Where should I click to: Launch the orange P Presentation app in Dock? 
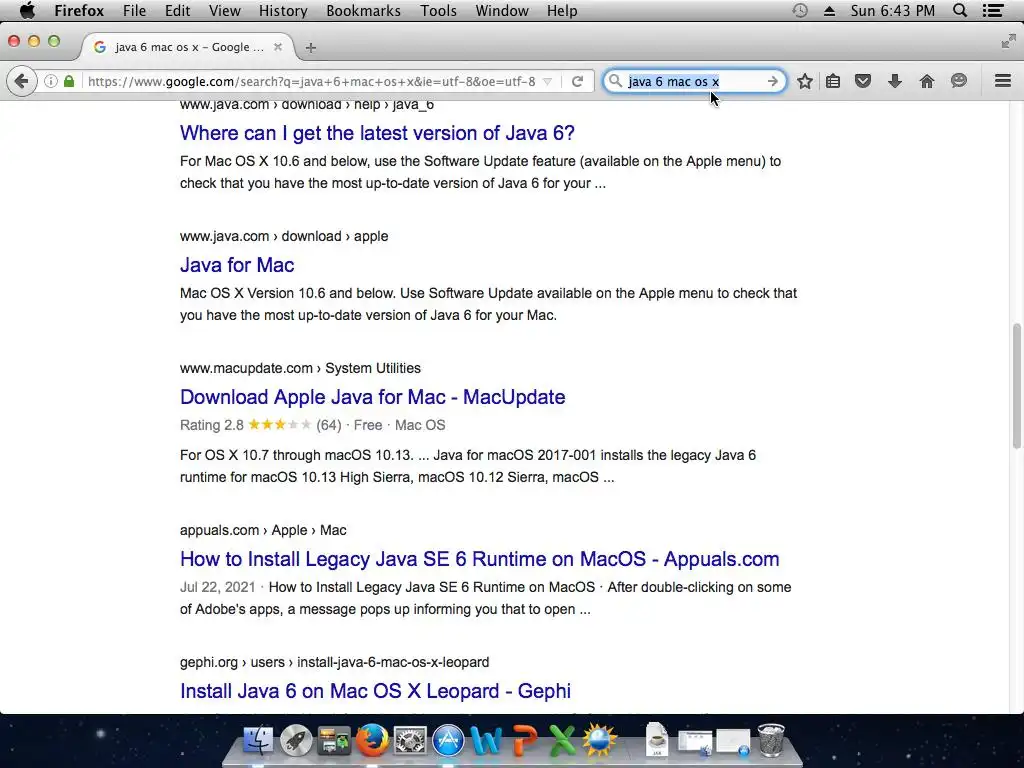click(x=524, y=741)
